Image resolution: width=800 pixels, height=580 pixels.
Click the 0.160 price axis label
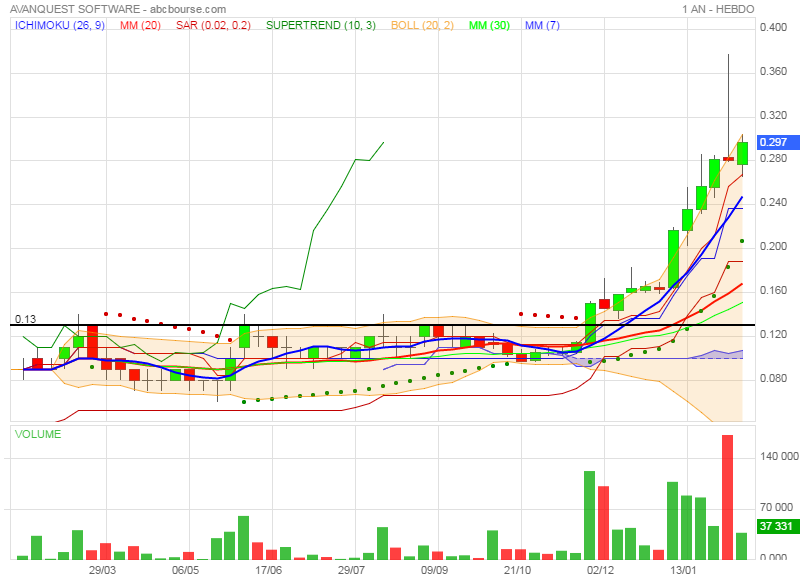tap(773, 290)
